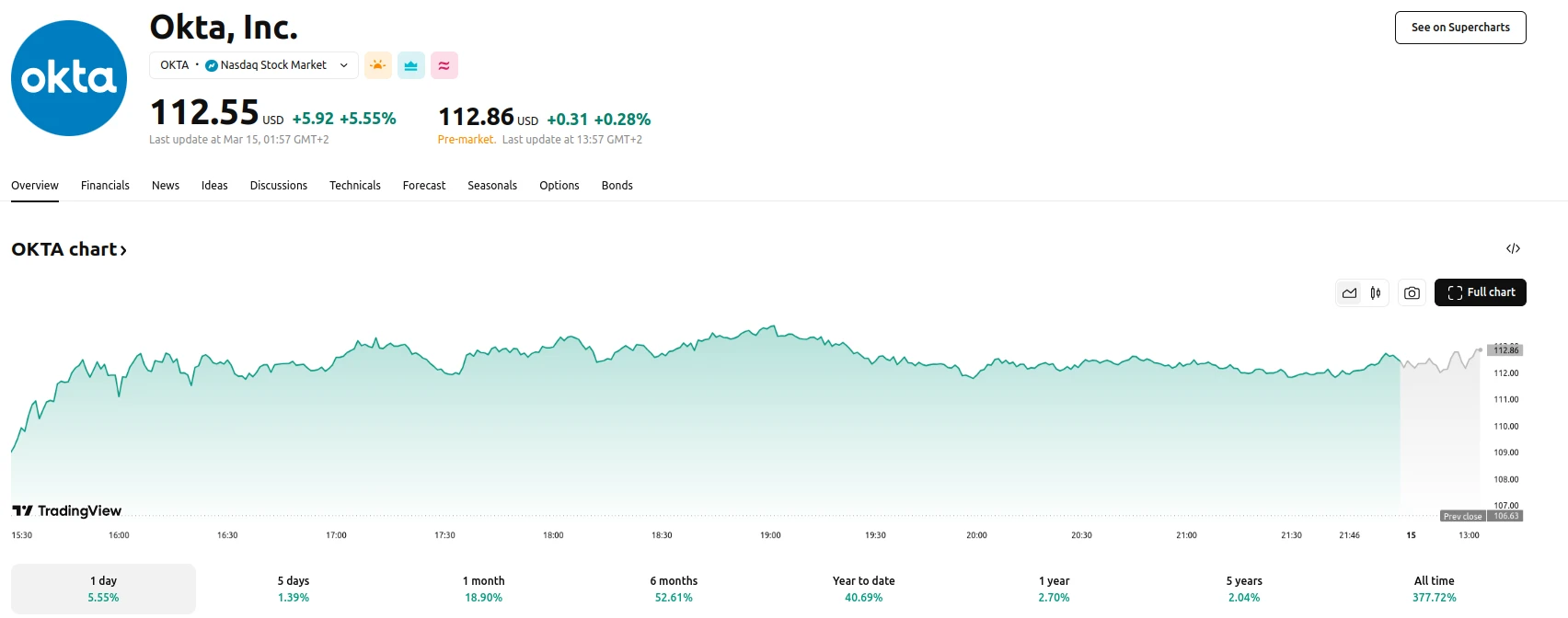
Task: Click See on Supercharts
Action: (1459, 28)
